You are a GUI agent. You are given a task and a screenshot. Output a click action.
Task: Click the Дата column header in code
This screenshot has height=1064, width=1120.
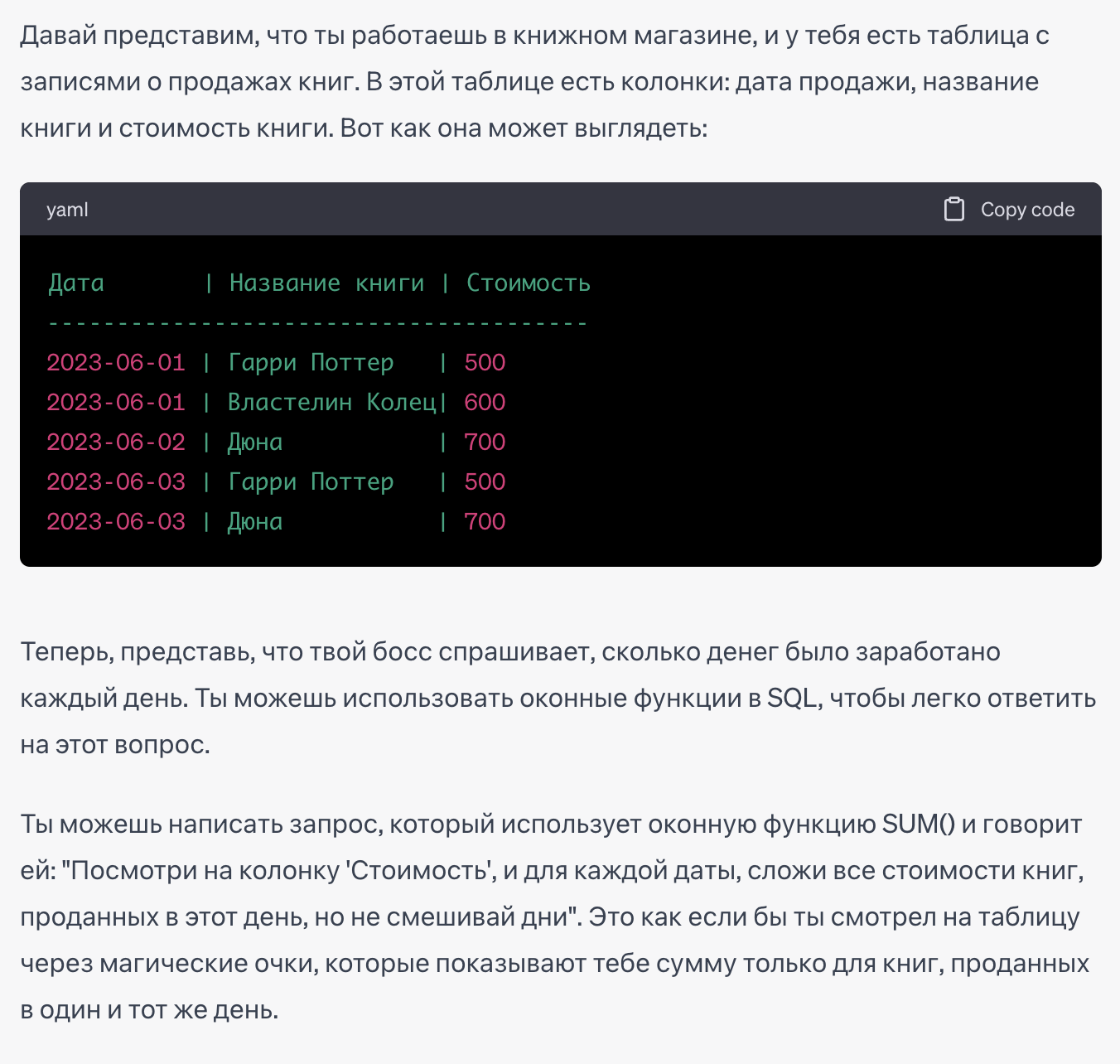pos(76,283)
